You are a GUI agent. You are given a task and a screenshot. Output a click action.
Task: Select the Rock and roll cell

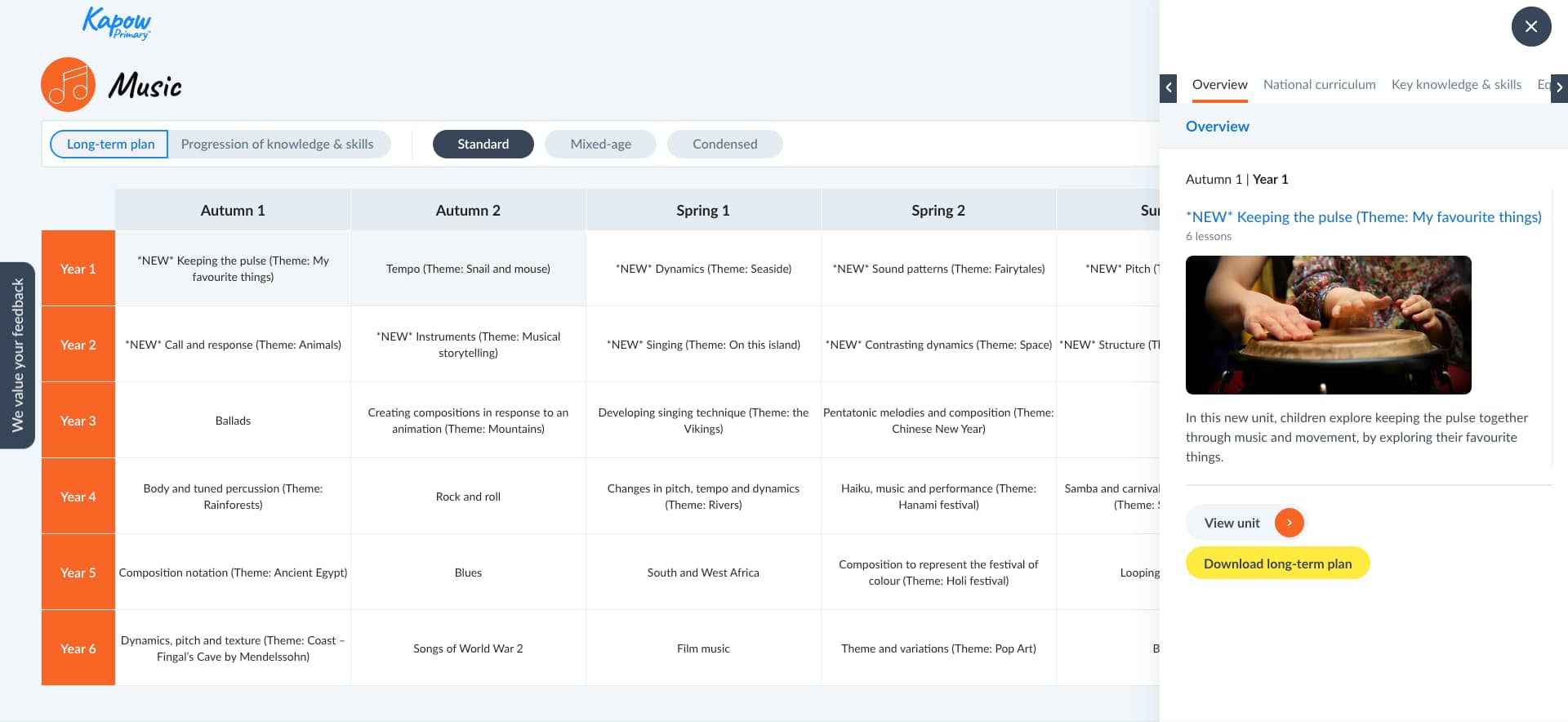[468, 497]
